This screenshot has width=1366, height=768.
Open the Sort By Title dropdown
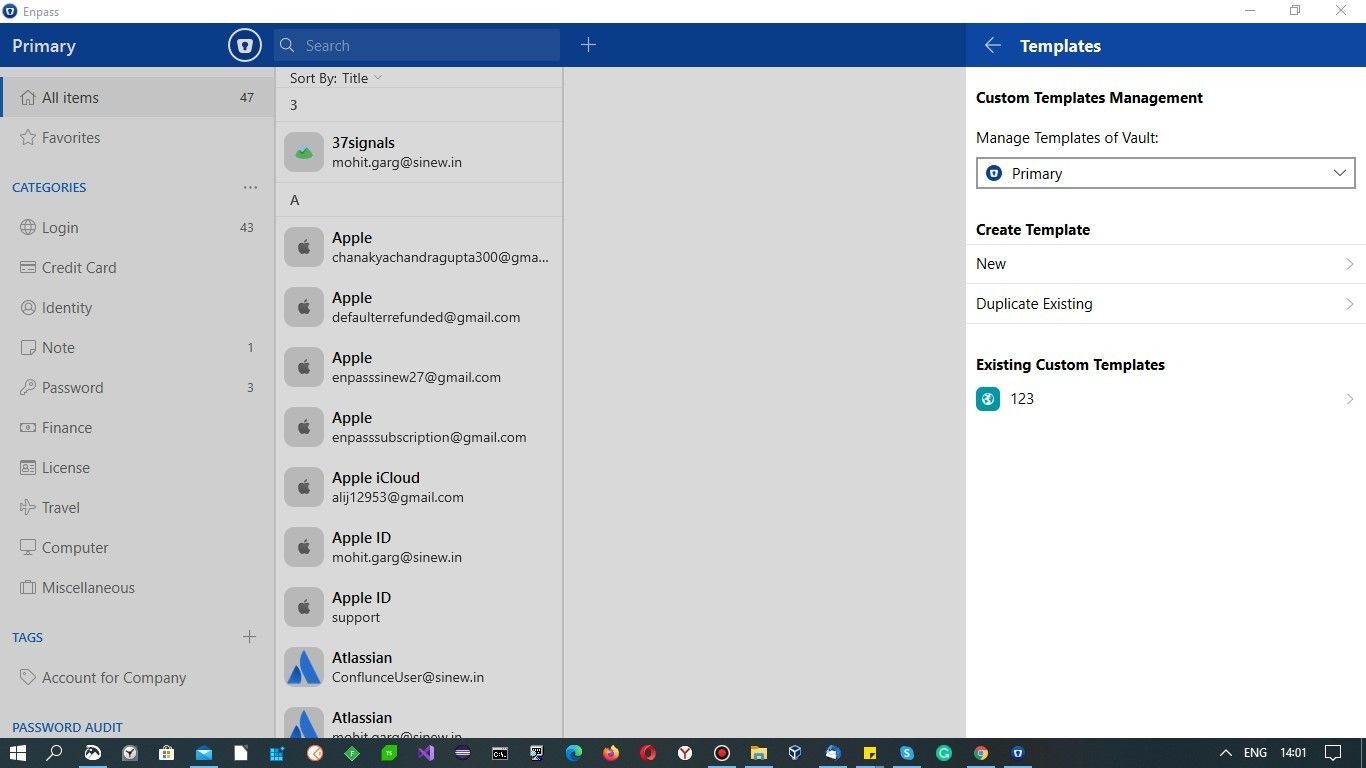(x=336, y=78)
